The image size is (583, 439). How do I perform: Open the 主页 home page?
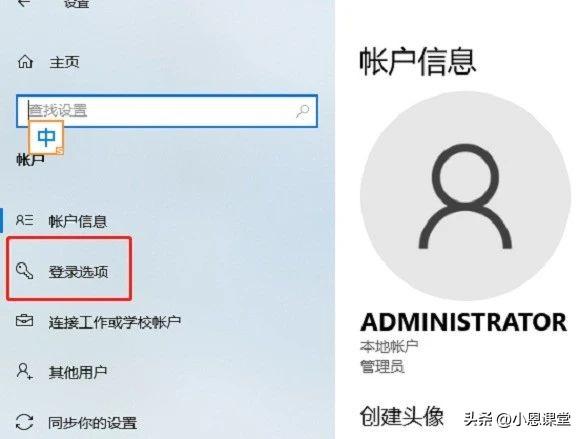[x=64, y=62]
